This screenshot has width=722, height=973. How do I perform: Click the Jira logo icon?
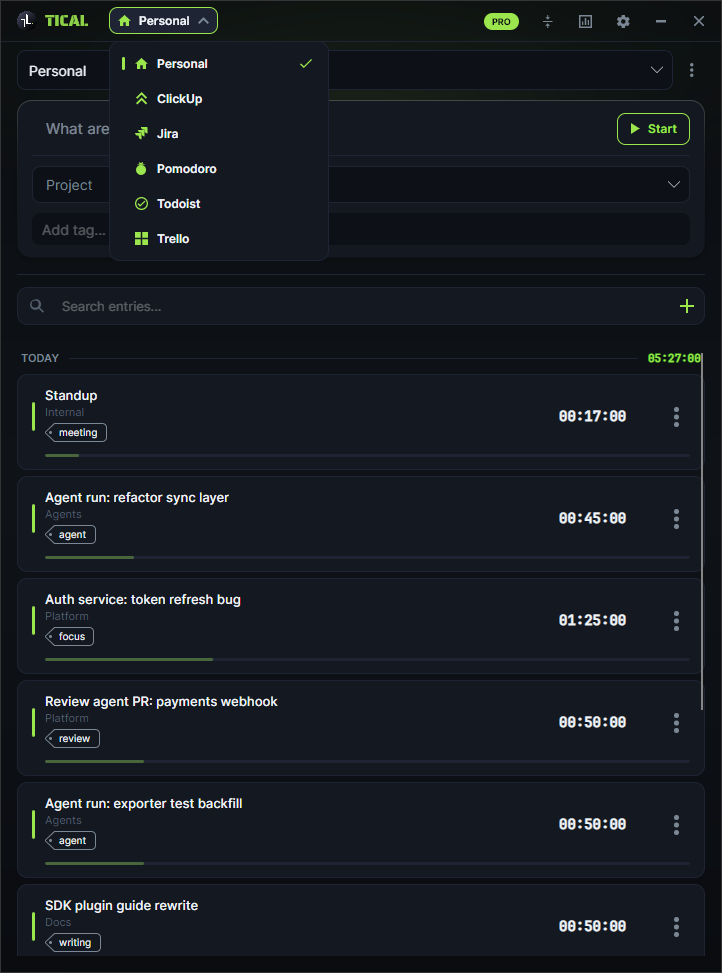click(x=141, y=133)
